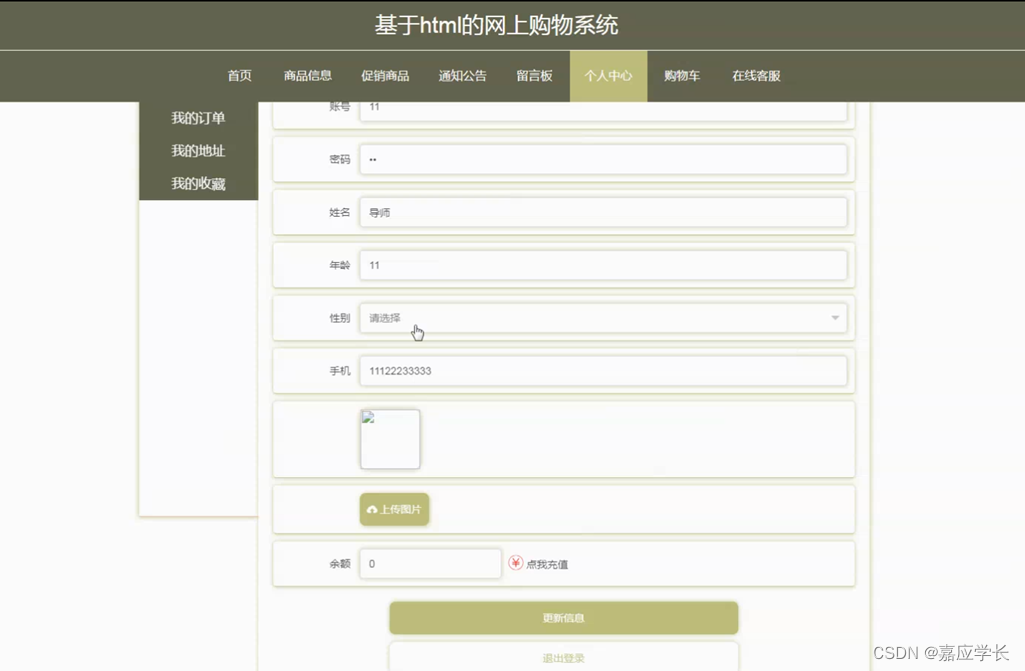The height and width of the screenshot is (671, 1025).
Task: Open 促销商品 menu item
Action: pos(385,76)
